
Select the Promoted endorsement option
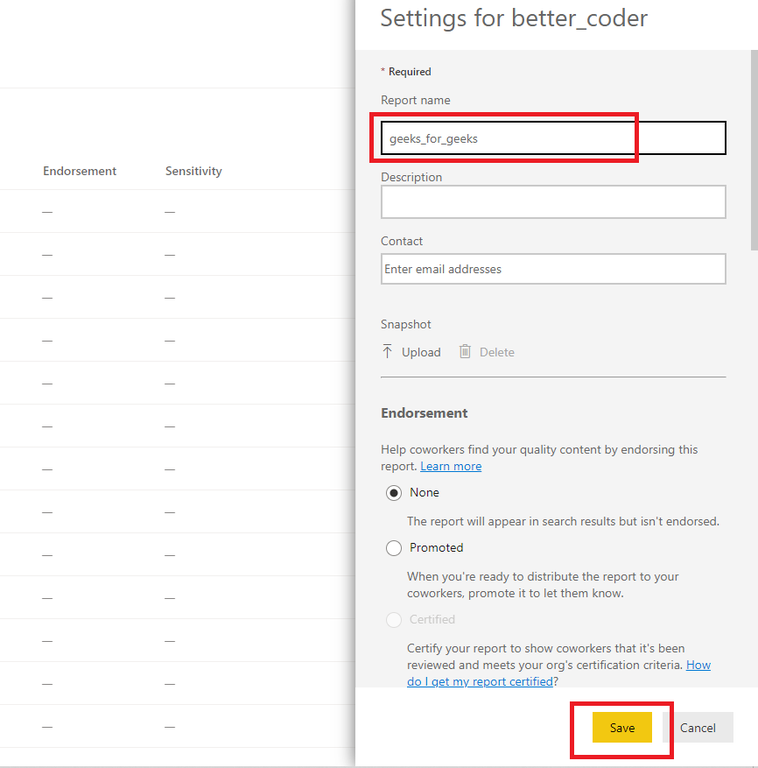[394, 548]
